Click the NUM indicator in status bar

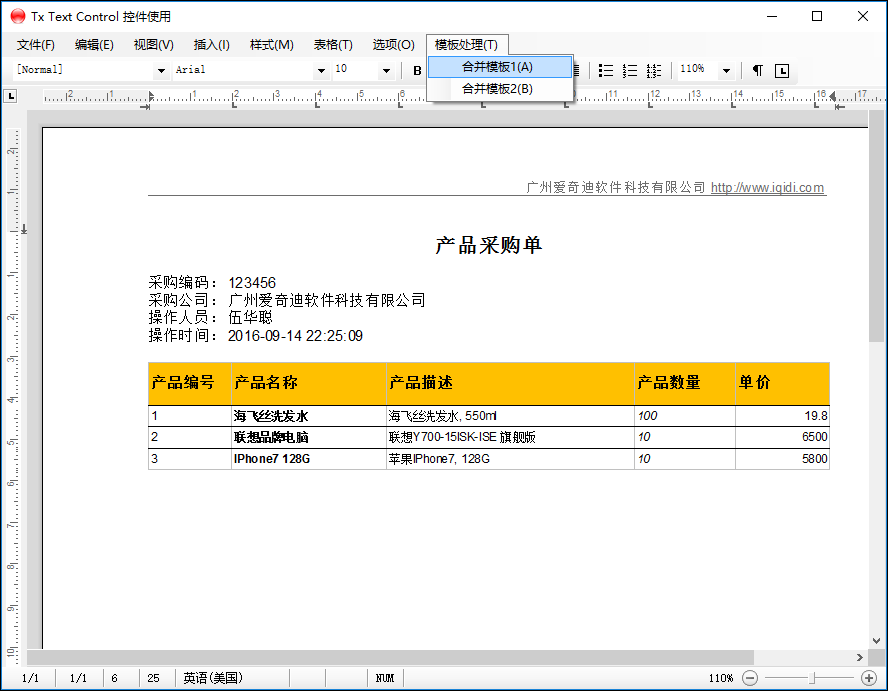coord(385,678)
